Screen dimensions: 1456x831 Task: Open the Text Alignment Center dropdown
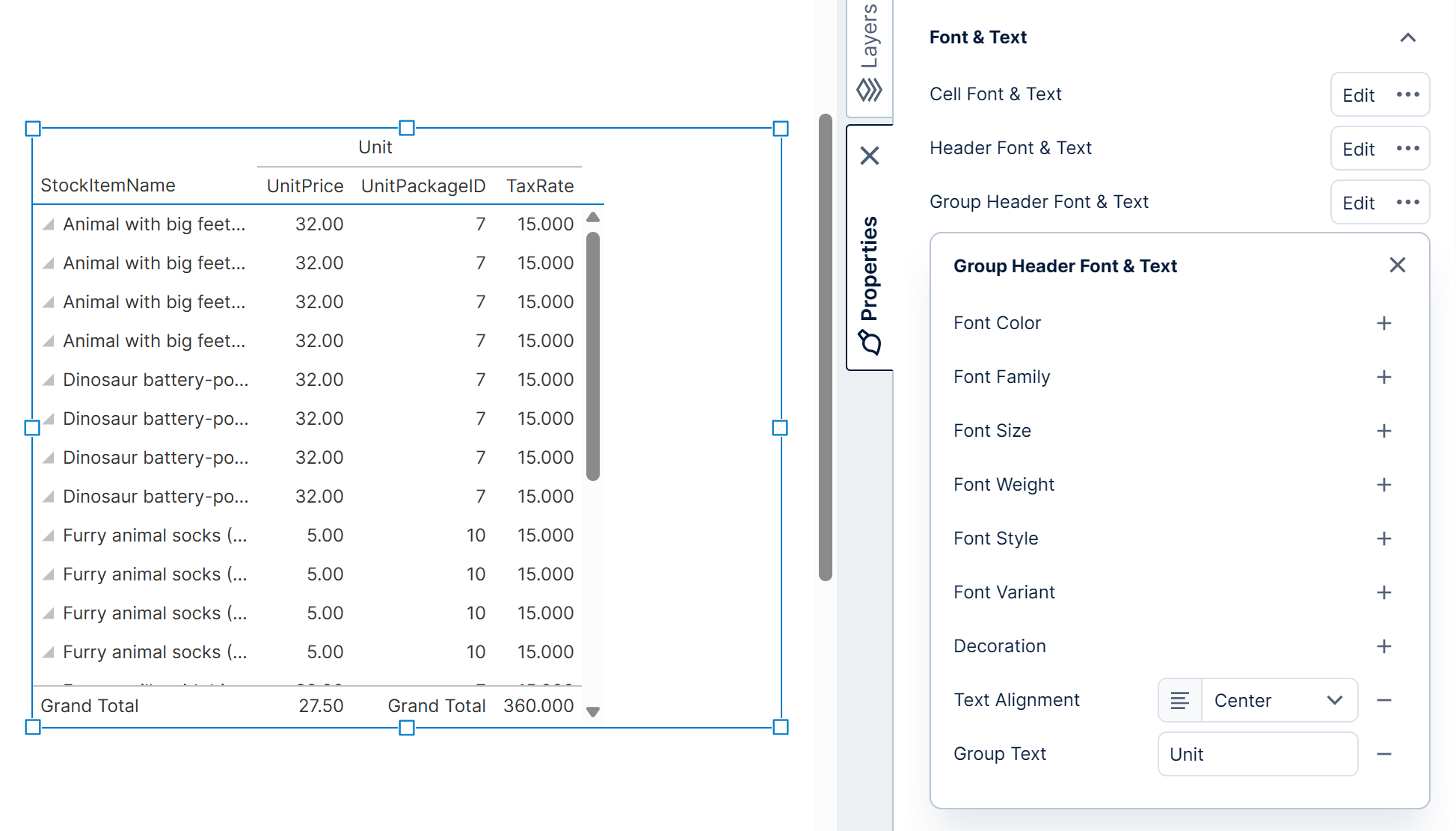click(1279, 700)
